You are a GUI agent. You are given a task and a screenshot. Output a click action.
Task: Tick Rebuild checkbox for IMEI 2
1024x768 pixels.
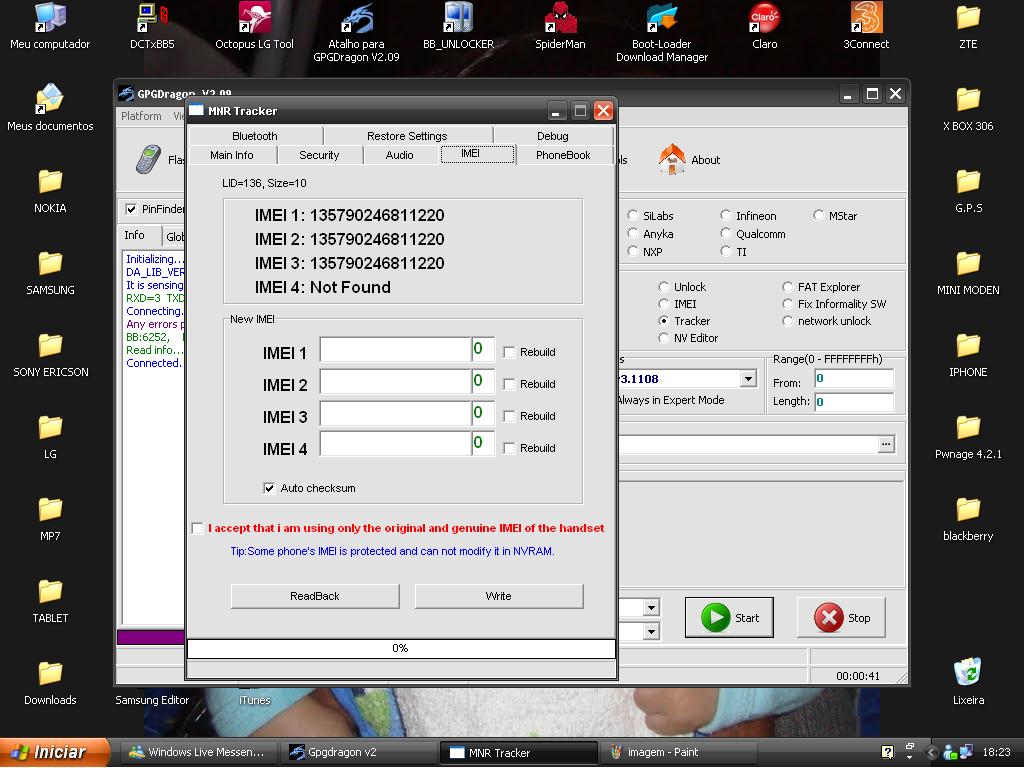(x=509, y=384)
